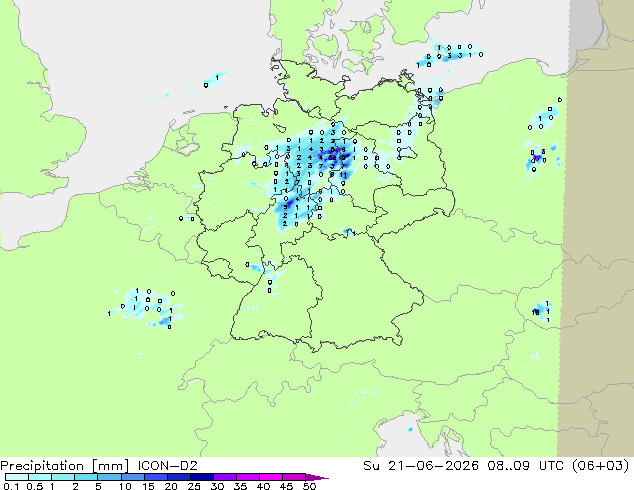Click the 35–40 mm legend swatch

(x=247, y=477)
